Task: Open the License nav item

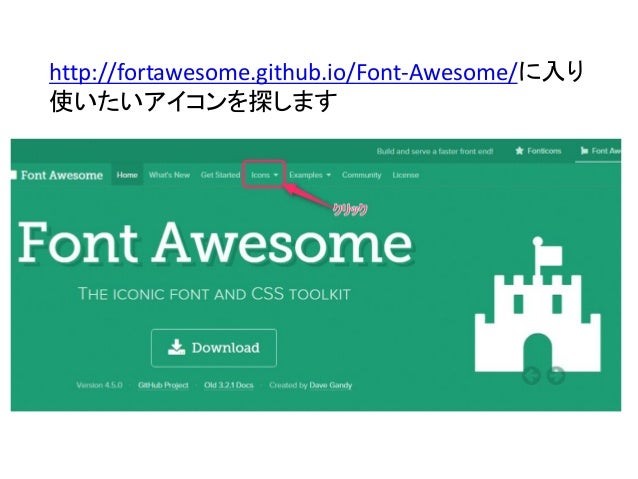Action: 406,175
